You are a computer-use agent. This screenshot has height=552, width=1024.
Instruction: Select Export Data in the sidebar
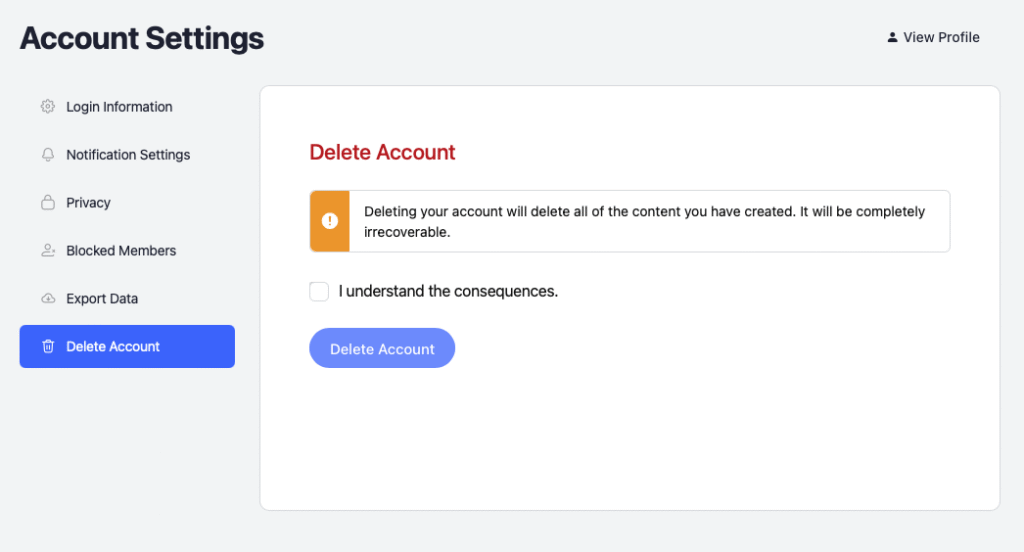(x=102, y=299)
